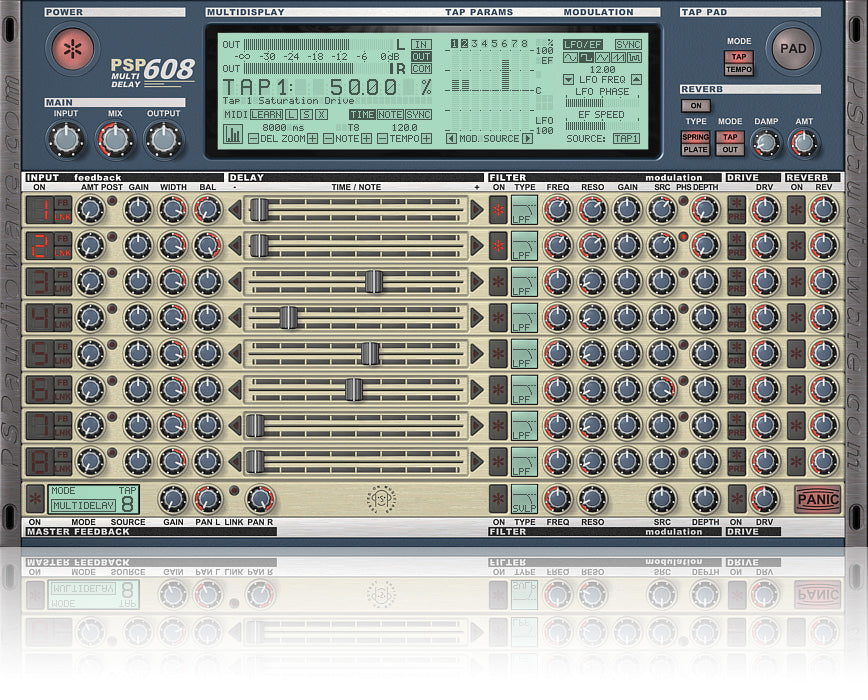Click minus next to TEMPO
868x700 pixels.
tap(383, 138)
